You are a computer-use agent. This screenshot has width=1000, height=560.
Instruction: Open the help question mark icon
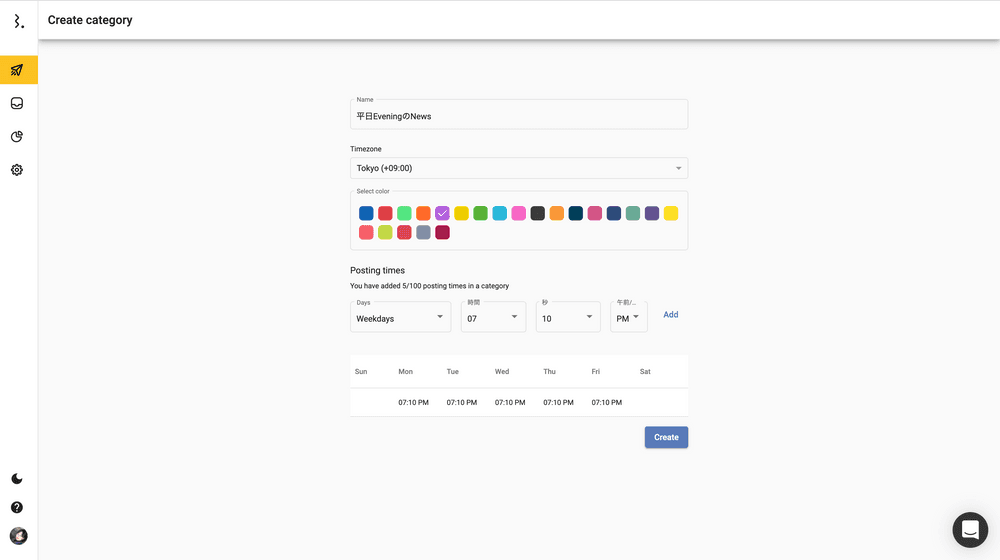[17, 507]
